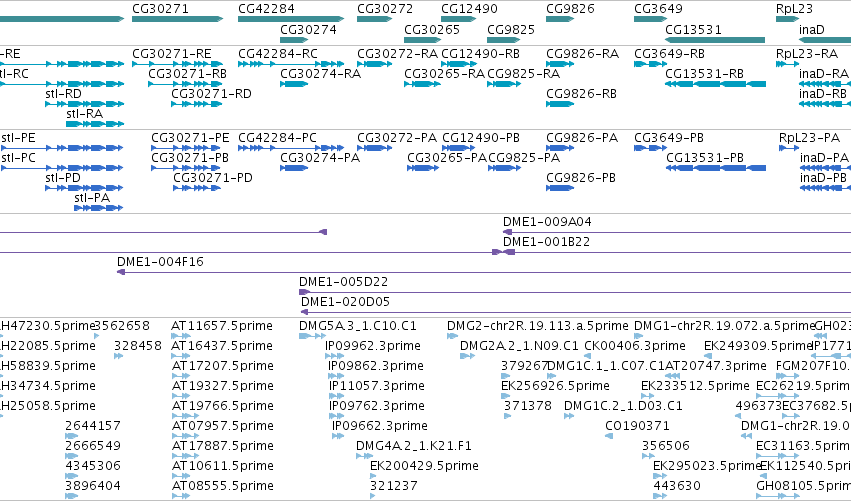Click EST CO190371
The image size is (851, 501).
[609, 436]
